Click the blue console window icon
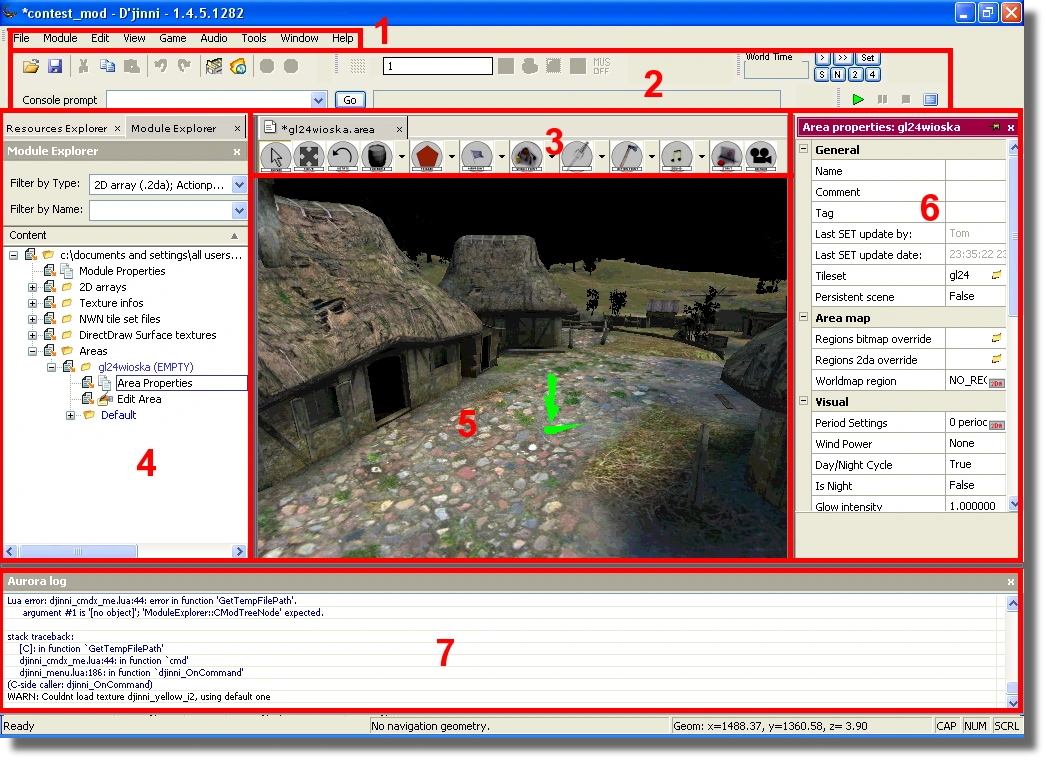 [x=931, y=99]
